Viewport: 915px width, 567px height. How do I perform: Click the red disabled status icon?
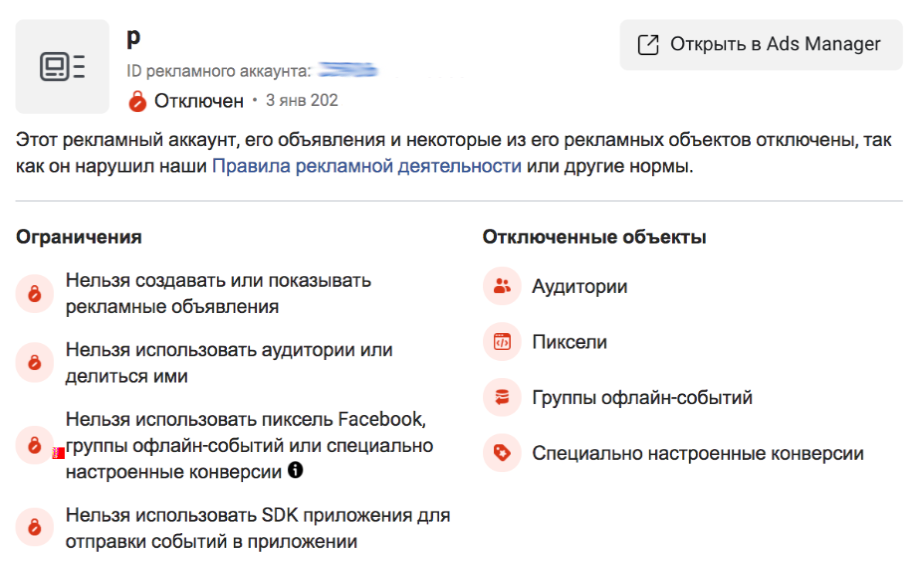[x=137, y=101]
